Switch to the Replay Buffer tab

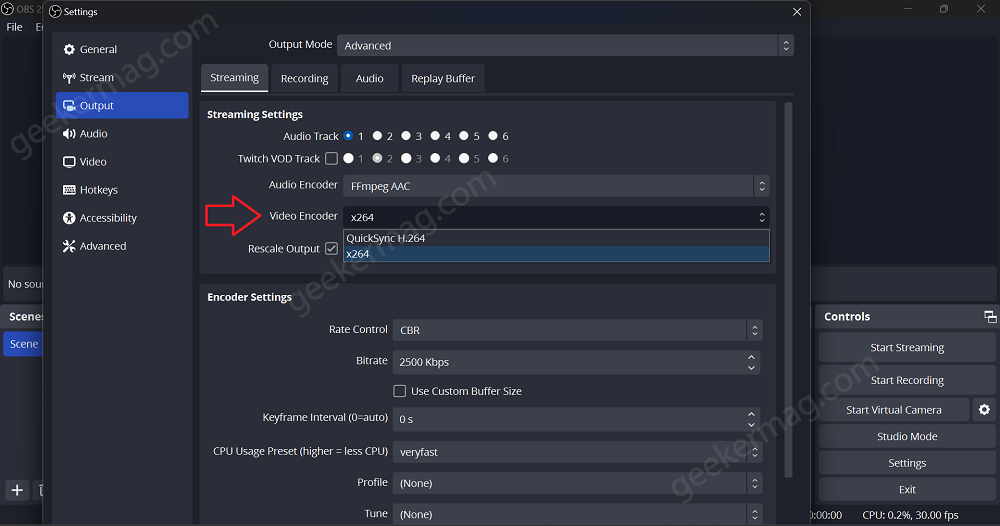click(443, 78)
